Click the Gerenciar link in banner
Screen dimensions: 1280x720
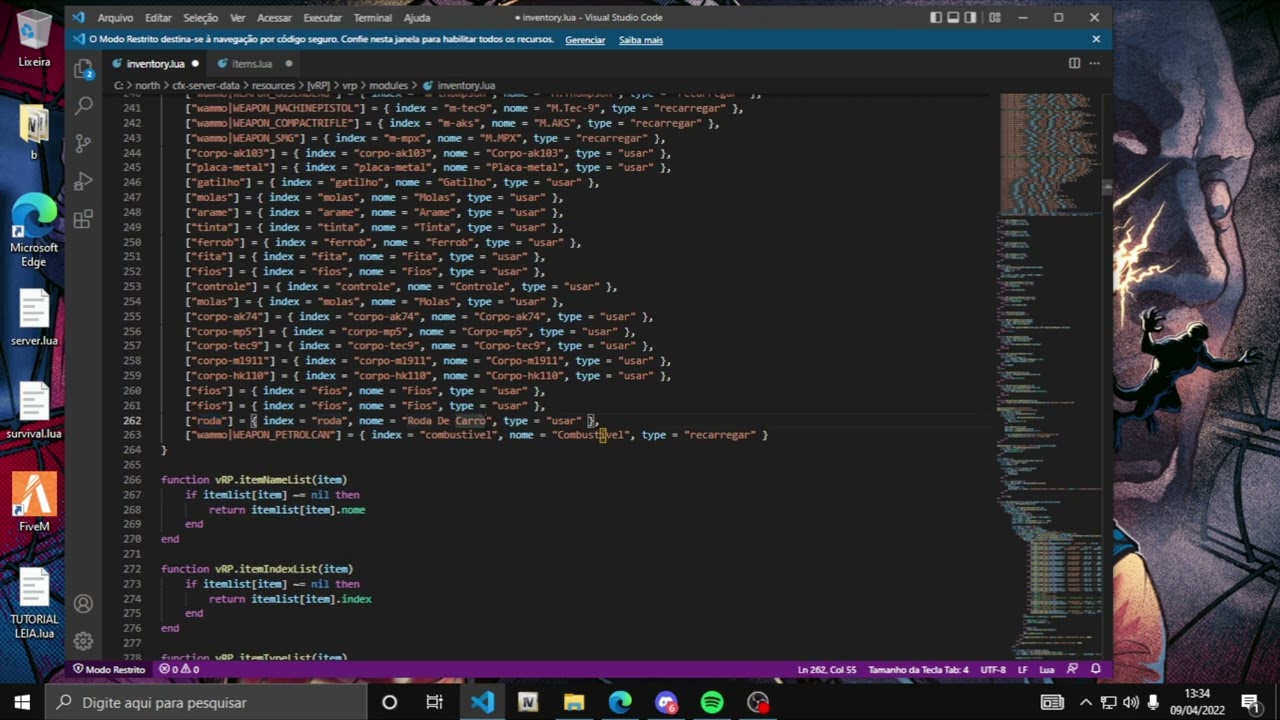pos(585,40)
